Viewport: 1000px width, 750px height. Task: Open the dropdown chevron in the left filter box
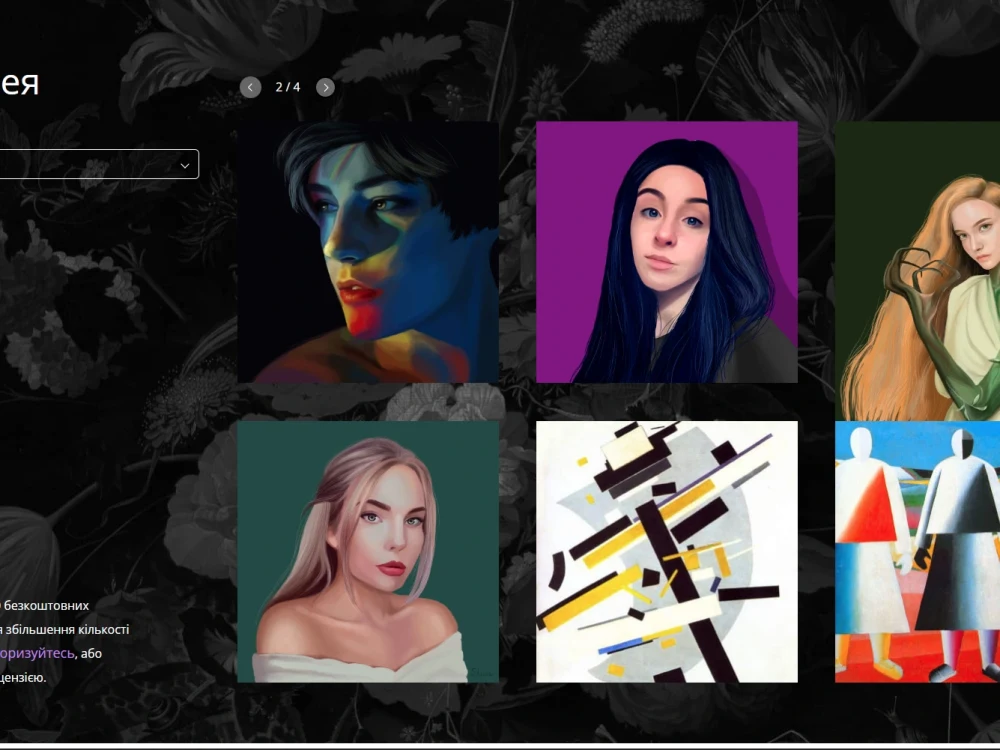click(185, 165)
